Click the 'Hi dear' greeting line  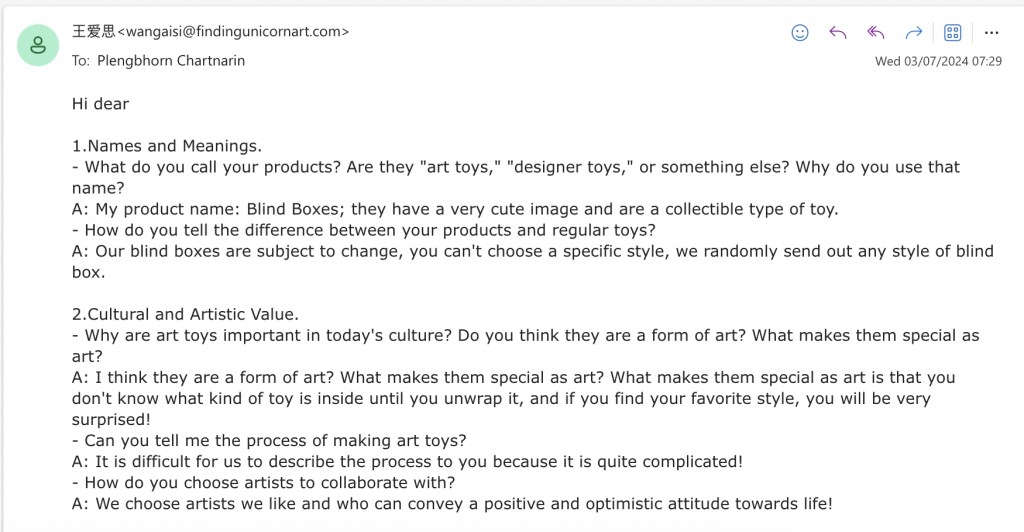point(101,104)
